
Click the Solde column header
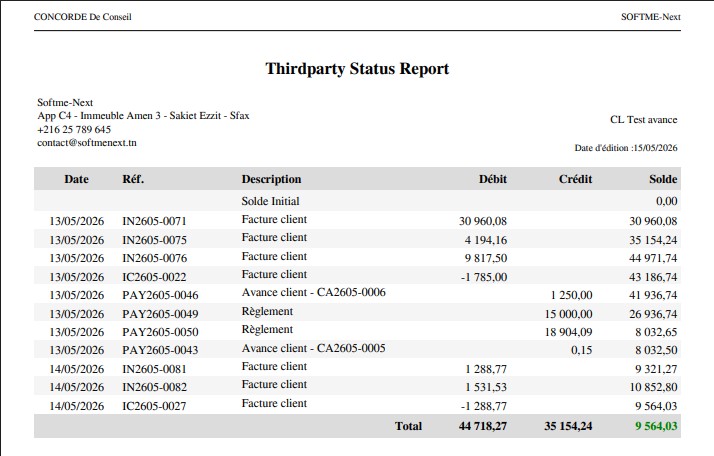[x=663, y=179]
